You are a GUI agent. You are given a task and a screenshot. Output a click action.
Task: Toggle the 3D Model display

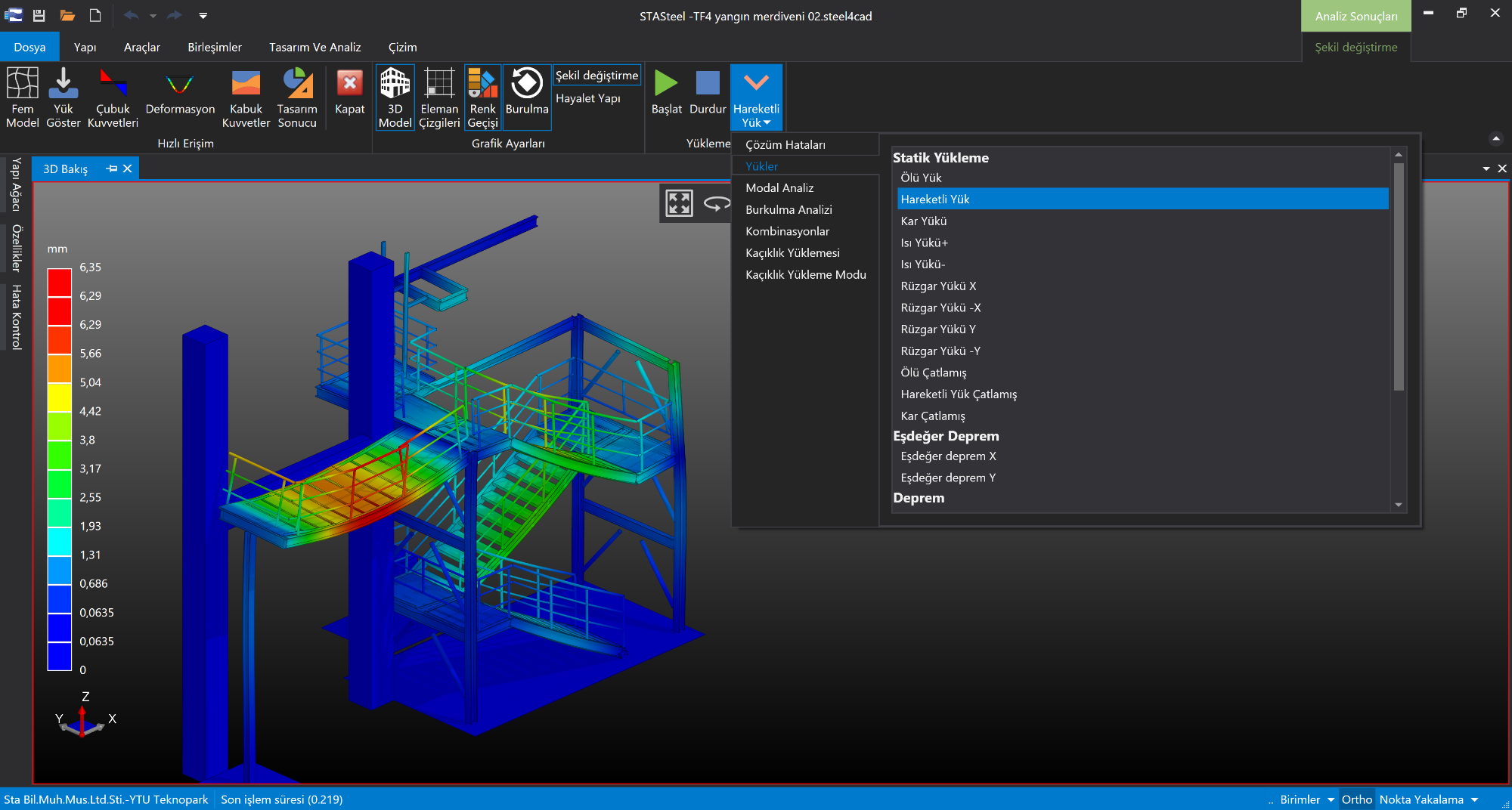pyautogui.click(x=395, y=97)
